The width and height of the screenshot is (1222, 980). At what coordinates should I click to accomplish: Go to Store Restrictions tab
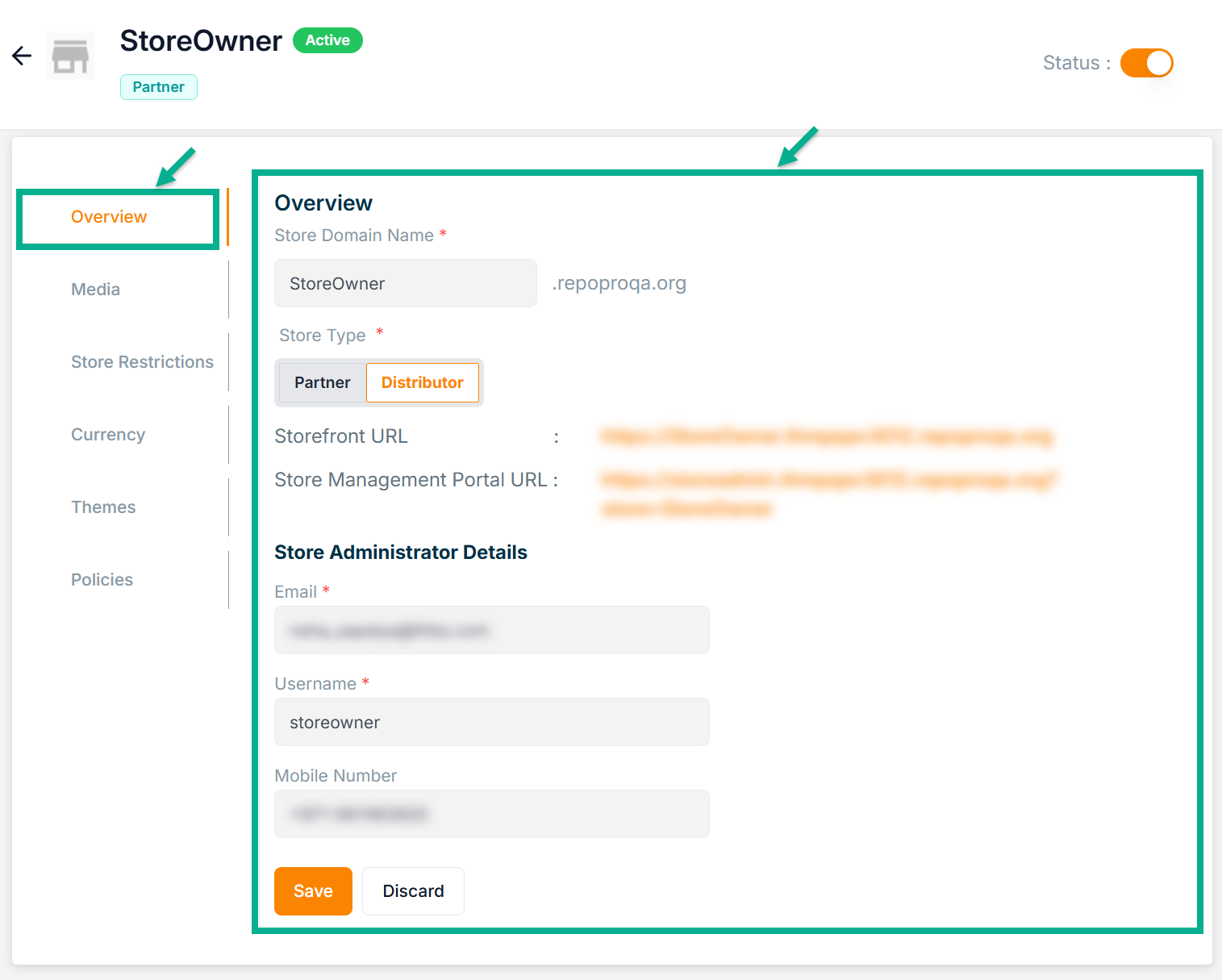[142, 362]
